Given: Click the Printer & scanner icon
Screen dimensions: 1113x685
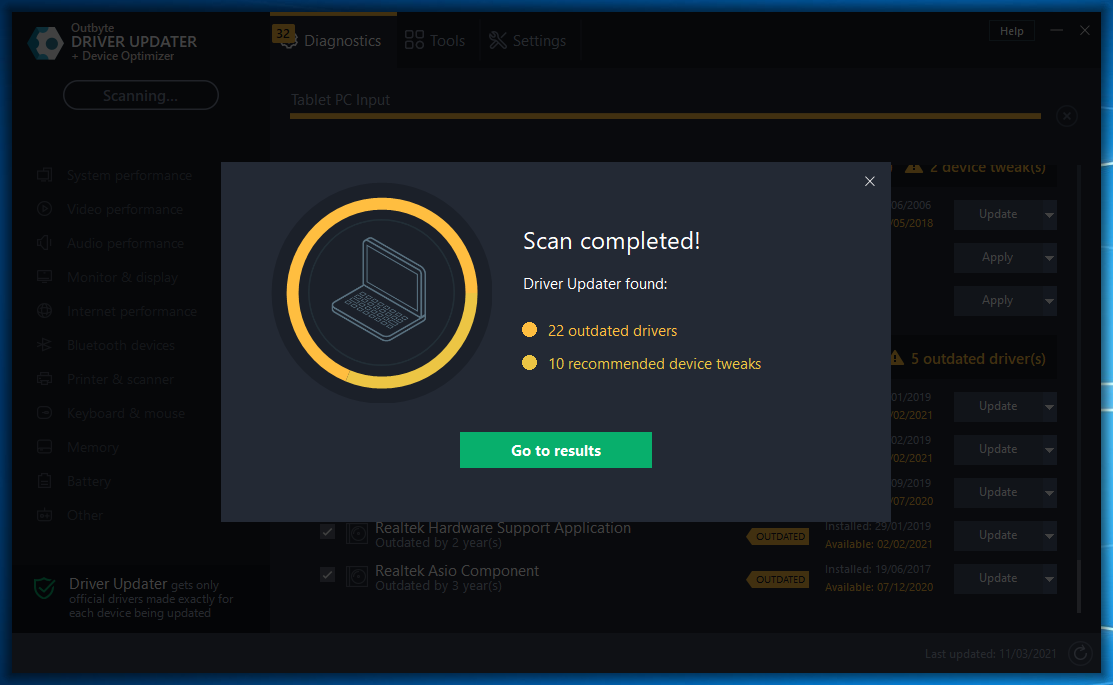Looking at the screenshot, I should tap(44, 379).
